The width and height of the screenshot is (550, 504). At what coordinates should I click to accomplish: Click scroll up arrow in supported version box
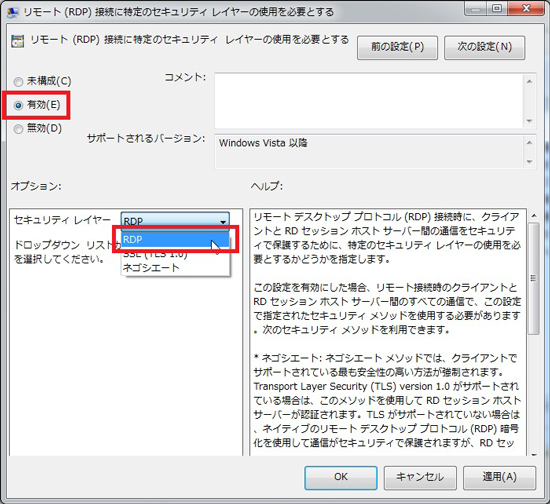(529, 142)
